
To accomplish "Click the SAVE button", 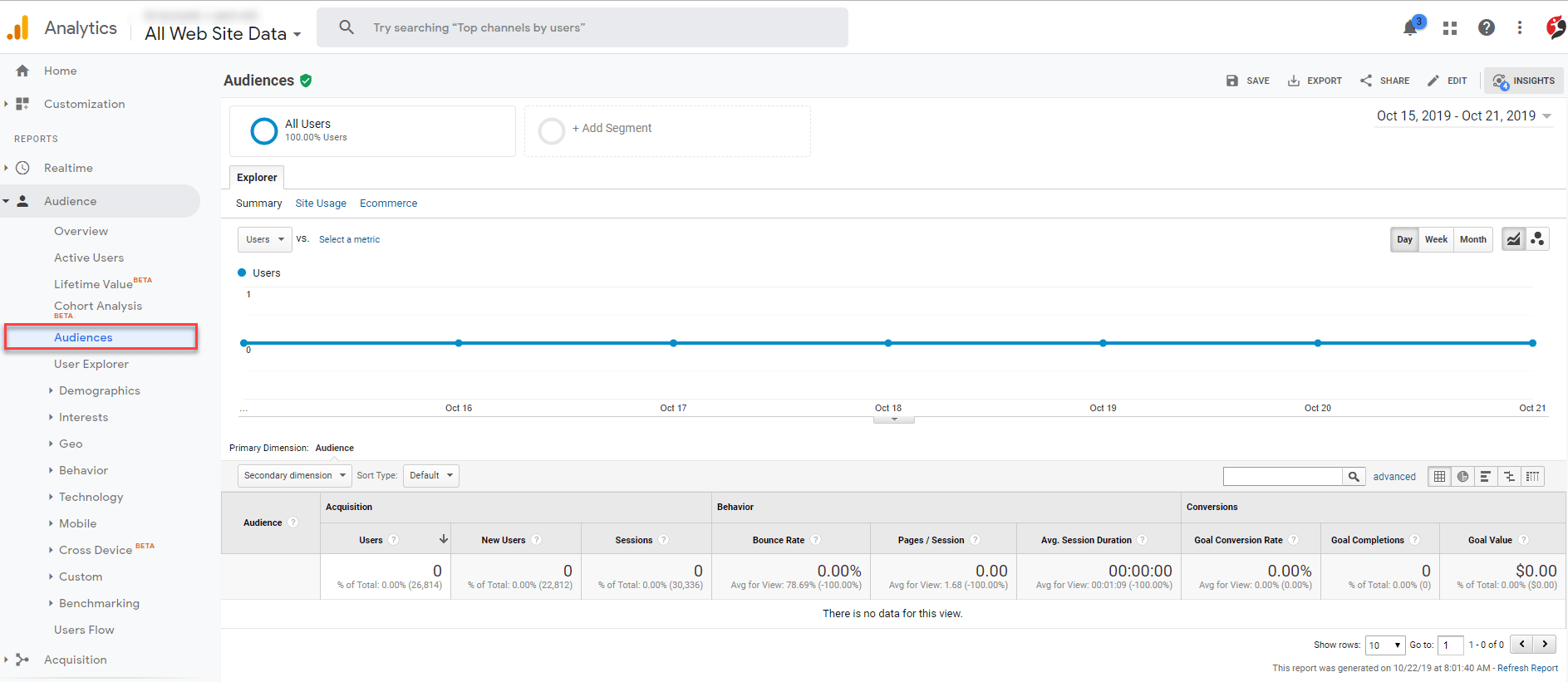I will [1248, 81].
